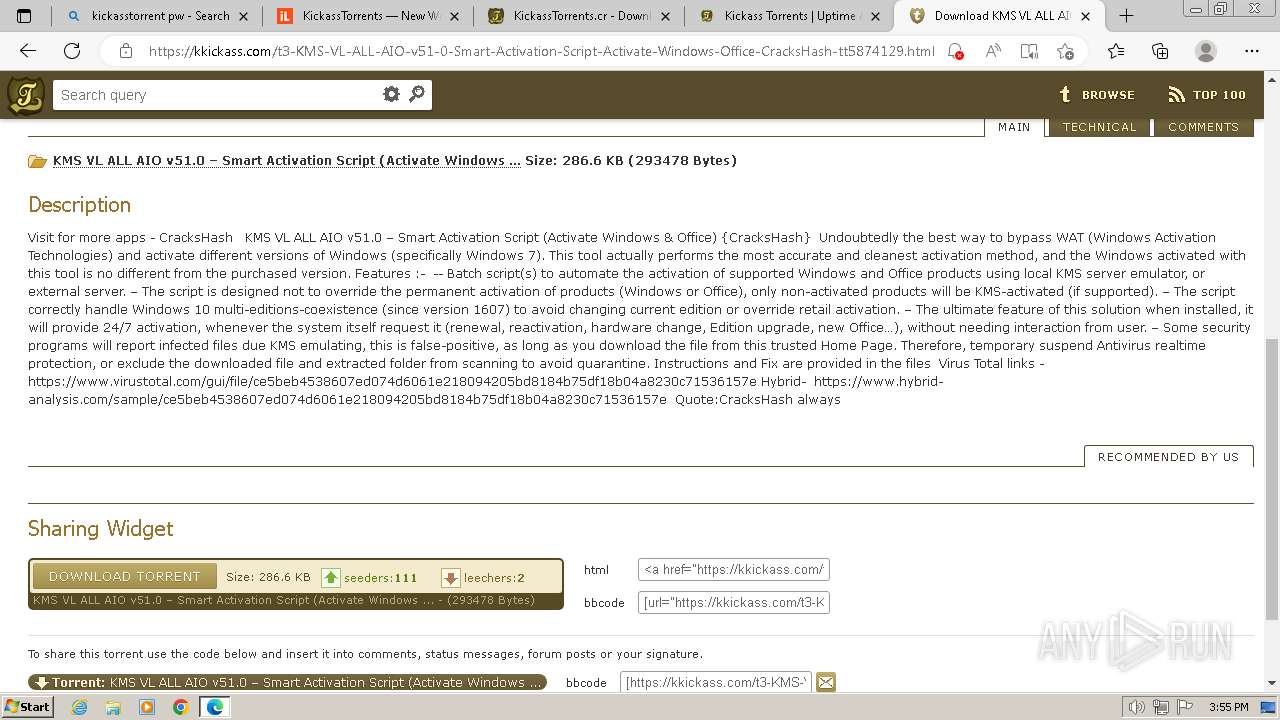Open the Windows Start menu
Viewport: 1280px width, 720px height.
(x=28, y=706)
